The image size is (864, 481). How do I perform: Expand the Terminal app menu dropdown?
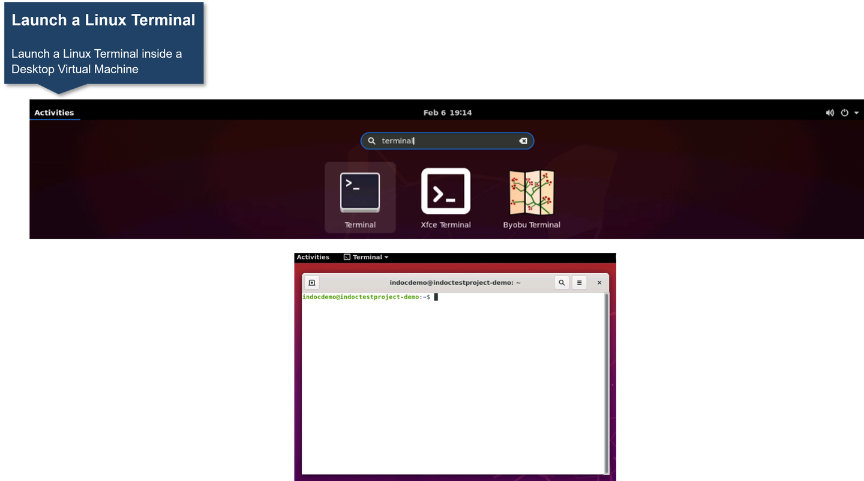(x=366, y=257)
